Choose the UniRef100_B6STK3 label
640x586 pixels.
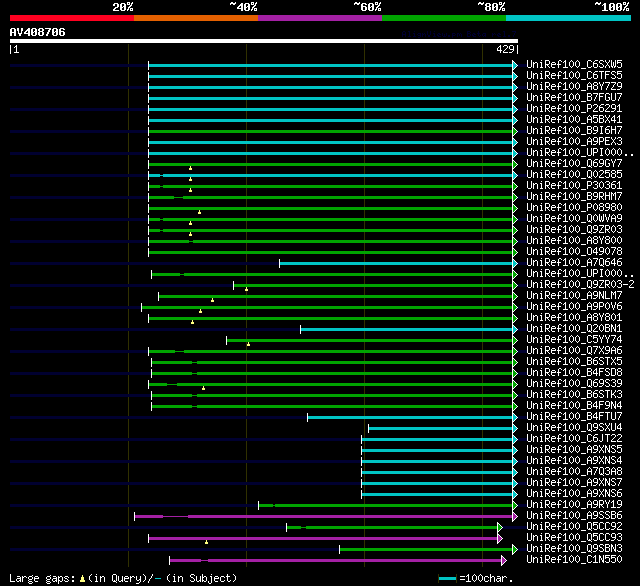click(574, 395)
